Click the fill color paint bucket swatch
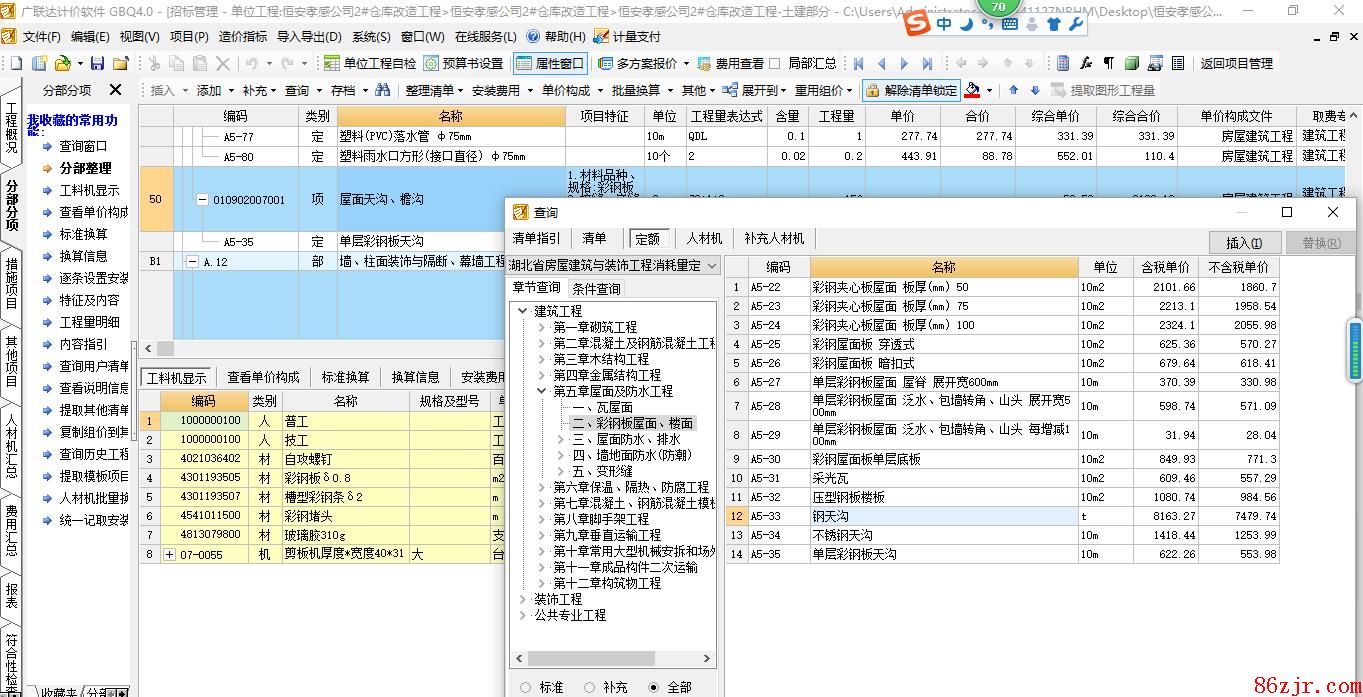This screenshot has width=1363, height=697. [x=972, y=90]
